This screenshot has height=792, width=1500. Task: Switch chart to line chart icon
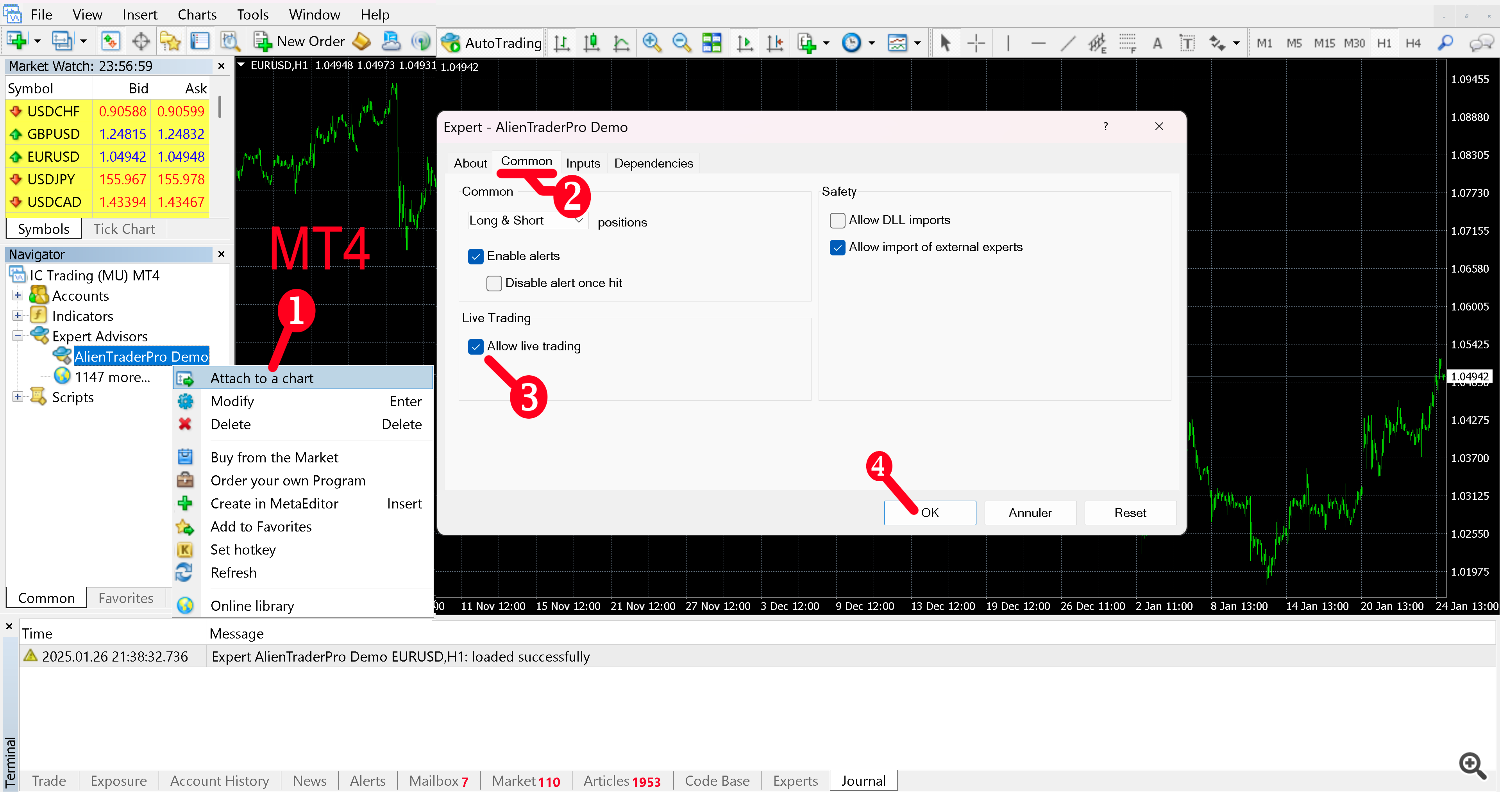622,43
